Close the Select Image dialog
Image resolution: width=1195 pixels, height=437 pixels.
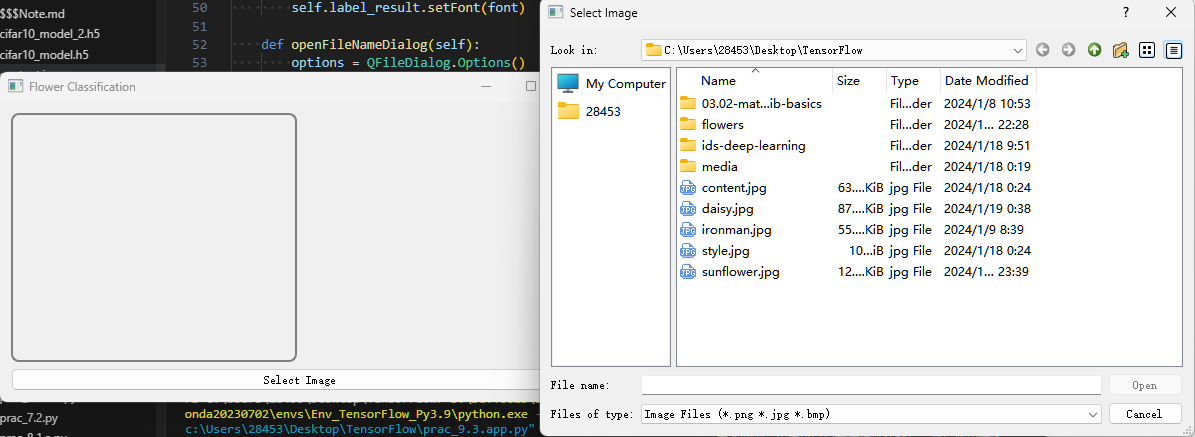(x=1171, y=12)
